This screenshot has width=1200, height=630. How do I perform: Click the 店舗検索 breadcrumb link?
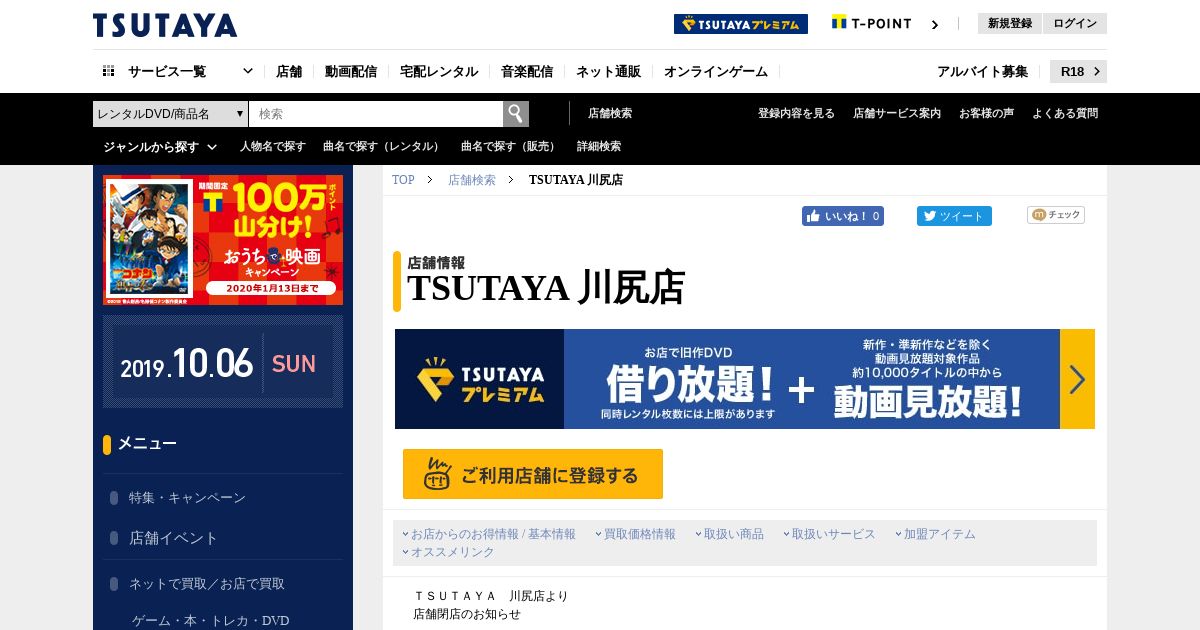[x=472, y=180]
